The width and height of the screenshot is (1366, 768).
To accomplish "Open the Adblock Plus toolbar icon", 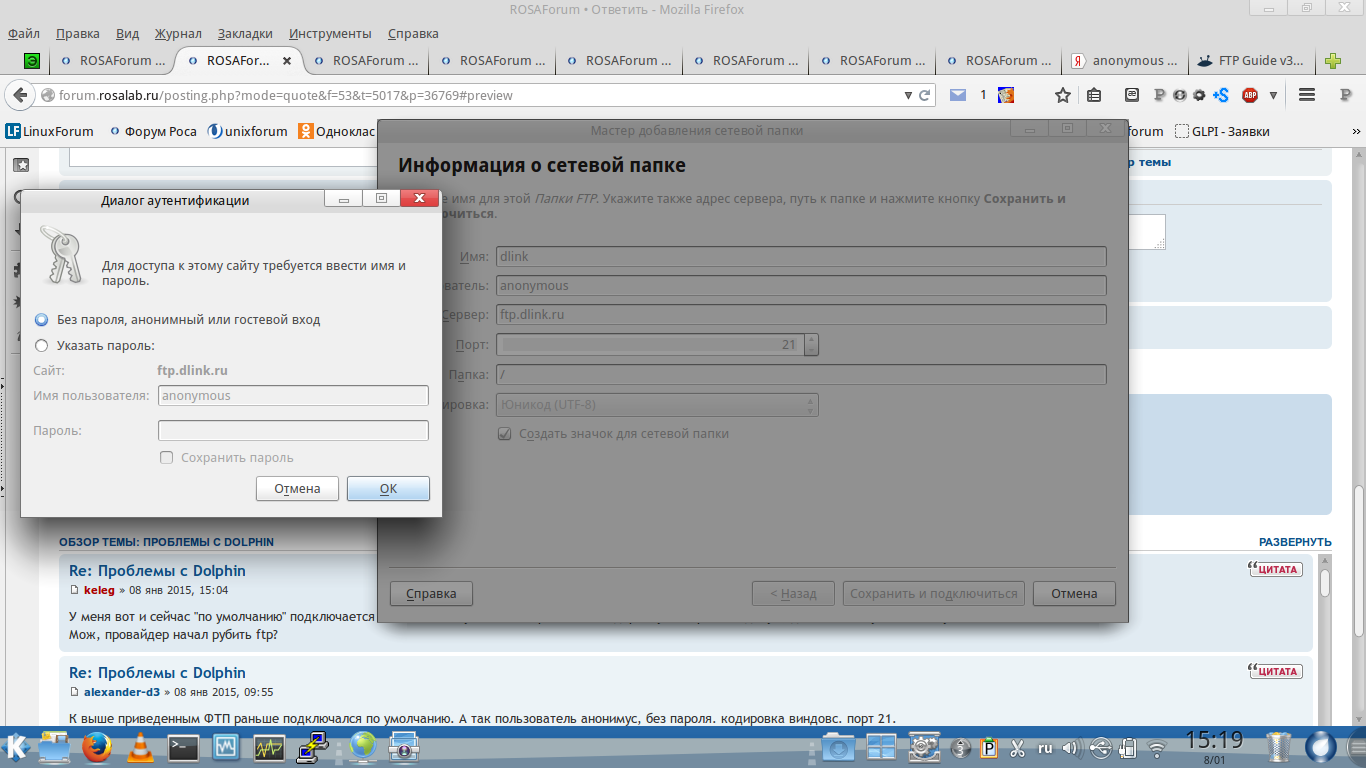I will click(1250, 95).
